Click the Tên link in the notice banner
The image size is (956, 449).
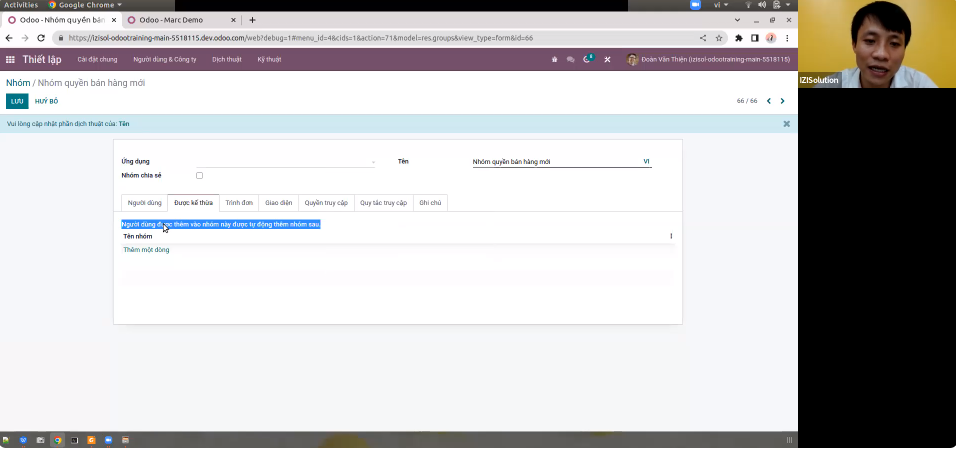pyautogui.click(x=124, y=124)
